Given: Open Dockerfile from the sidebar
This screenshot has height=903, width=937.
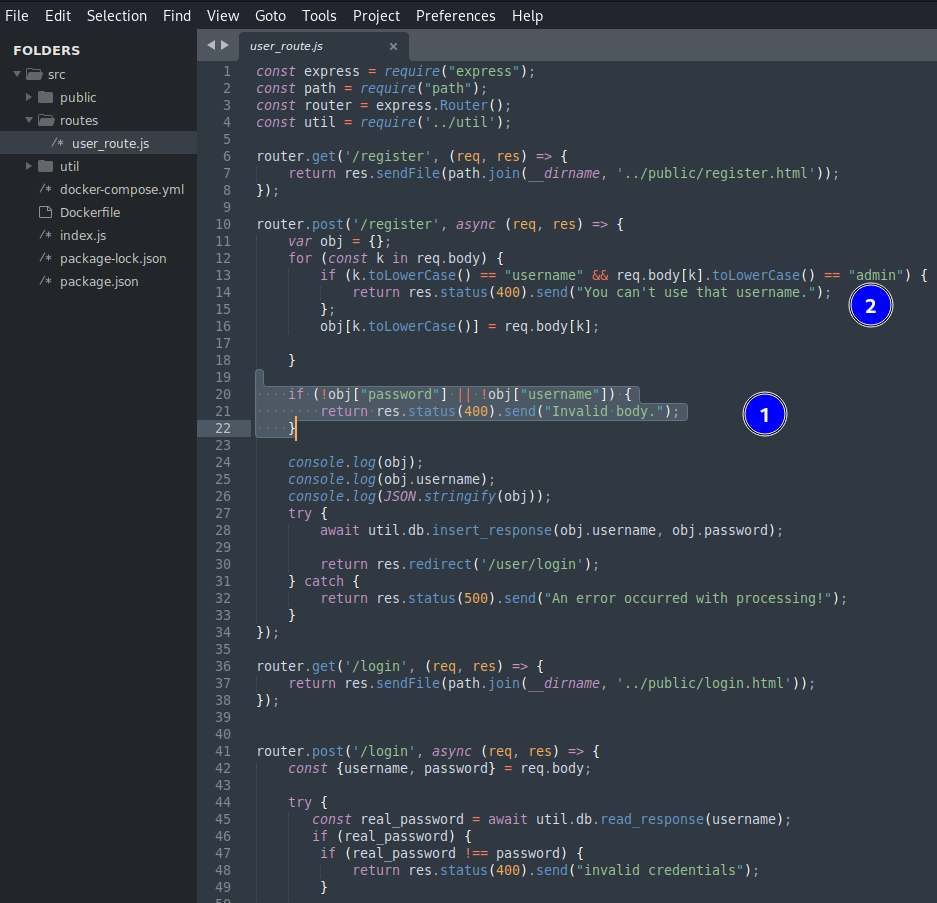Looking at the screenshot, I should [x=90, y=212].
